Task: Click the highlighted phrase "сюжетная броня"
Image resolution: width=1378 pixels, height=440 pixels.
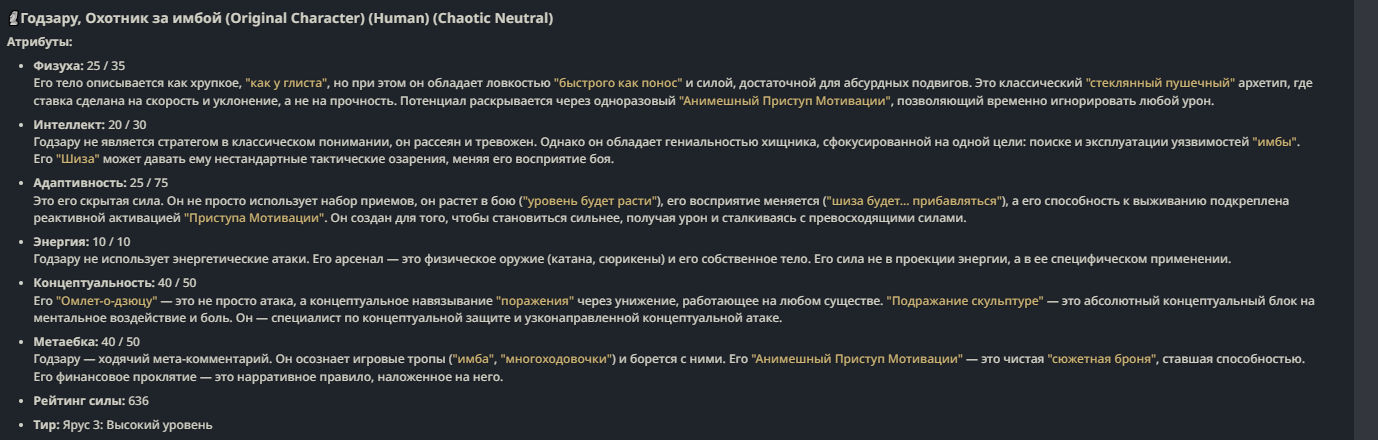Action: (x=1102, y=359)
